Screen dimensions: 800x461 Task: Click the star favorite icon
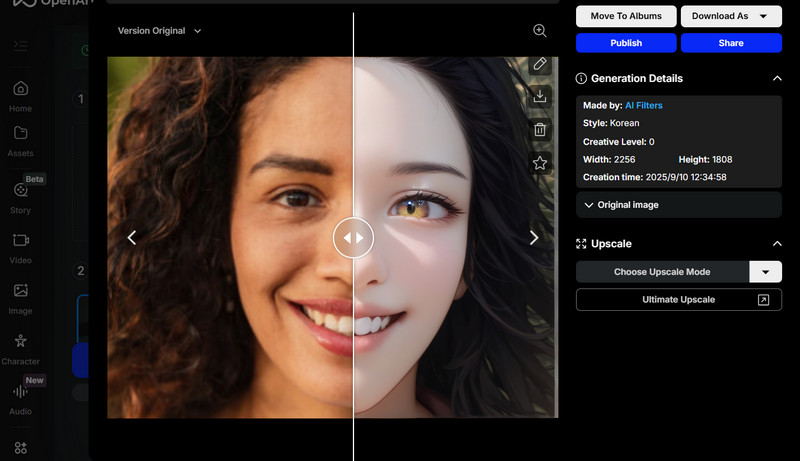pyautogui.click(x=540, y=163)
